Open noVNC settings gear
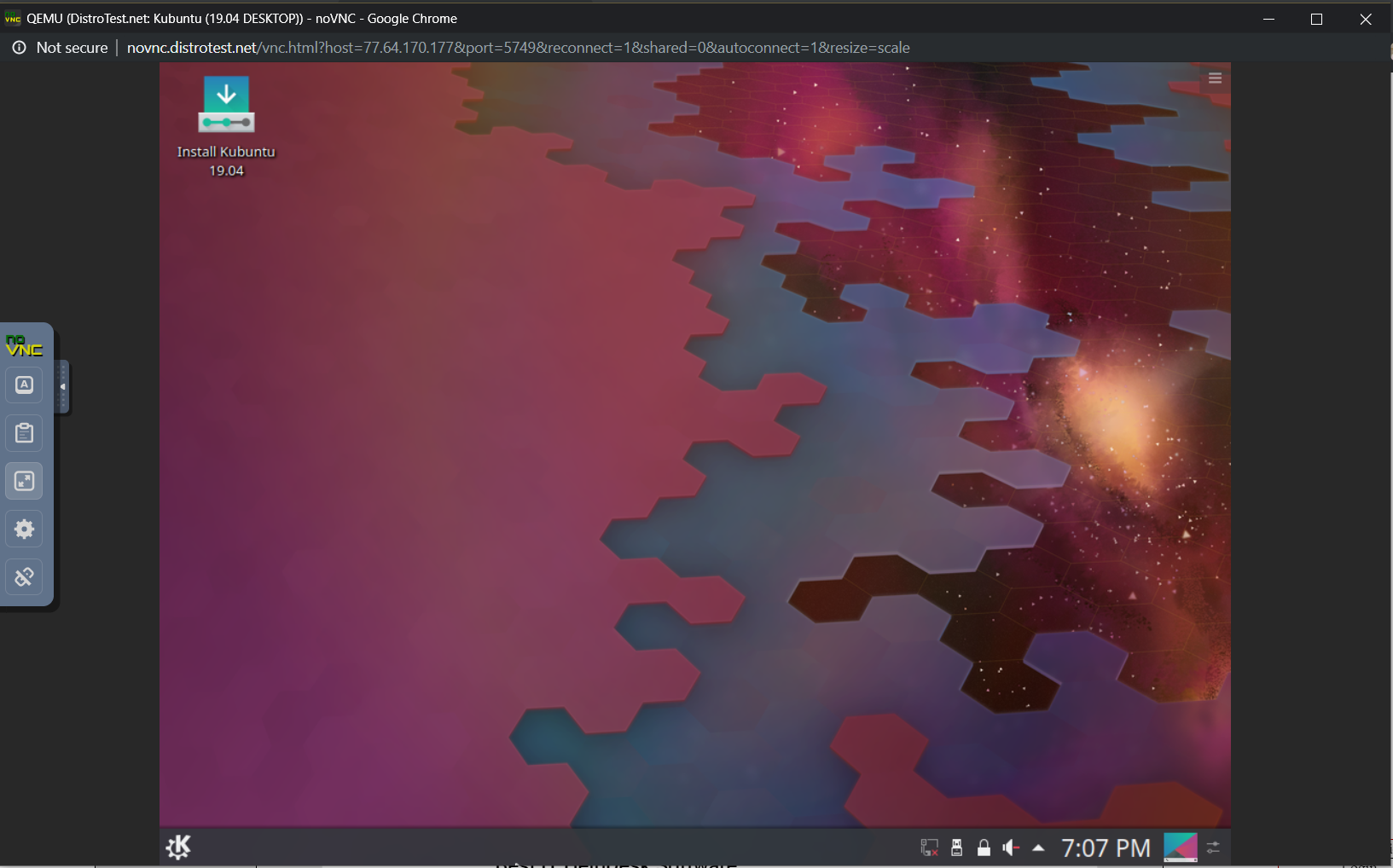This screenshot has width=1393, height=868. (x=25, y=529)
